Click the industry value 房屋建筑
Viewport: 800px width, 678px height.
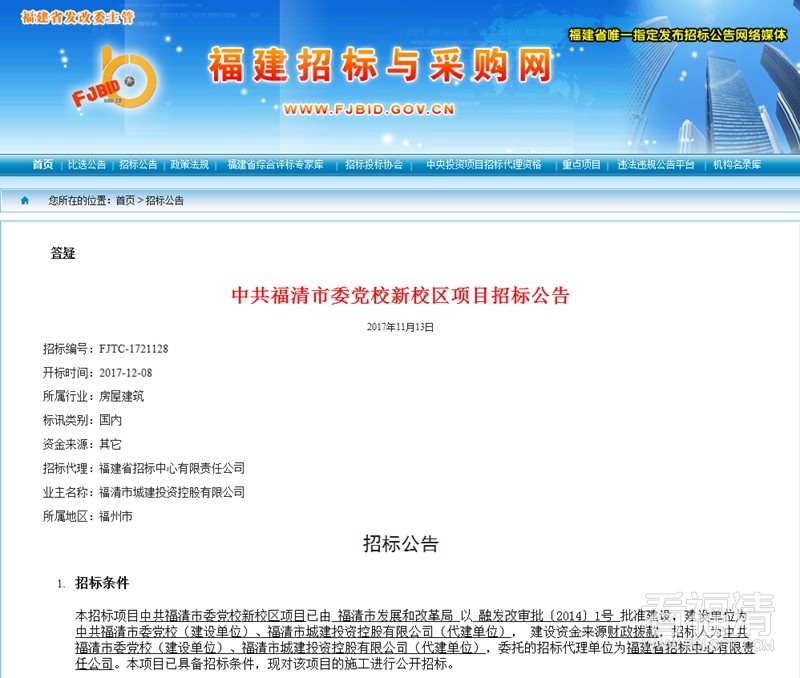(x=121, y=396)
